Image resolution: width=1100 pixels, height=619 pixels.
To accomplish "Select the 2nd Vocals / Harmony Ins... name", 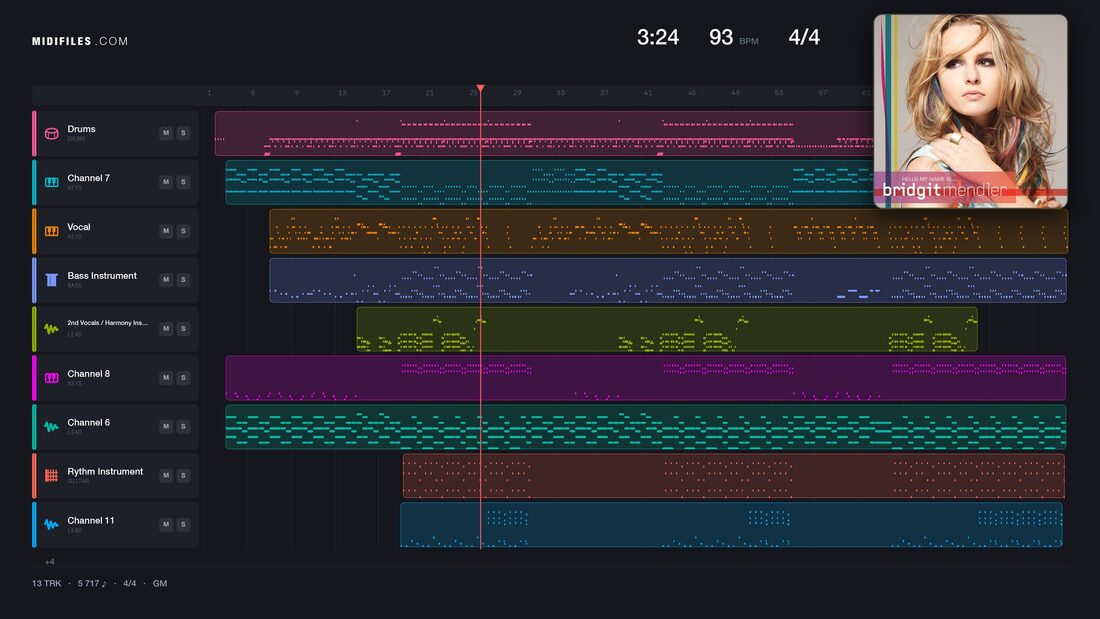I will pyautogui.click(x=107, y=323).
